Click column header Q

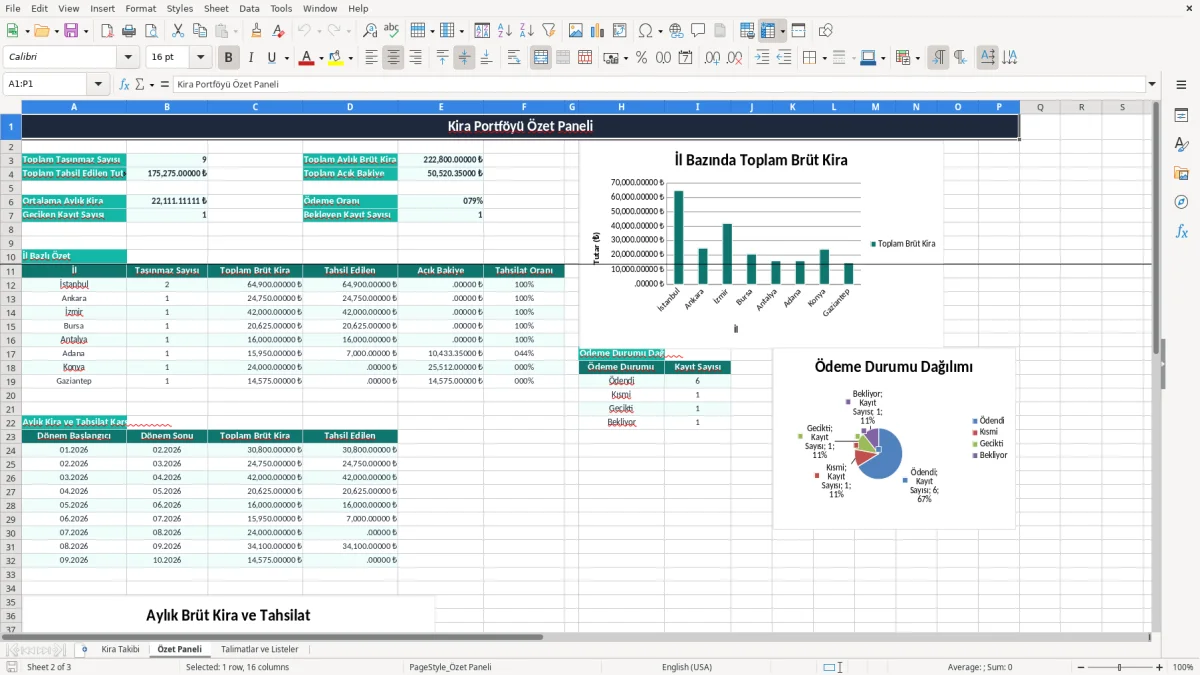tap(1040, 107)
